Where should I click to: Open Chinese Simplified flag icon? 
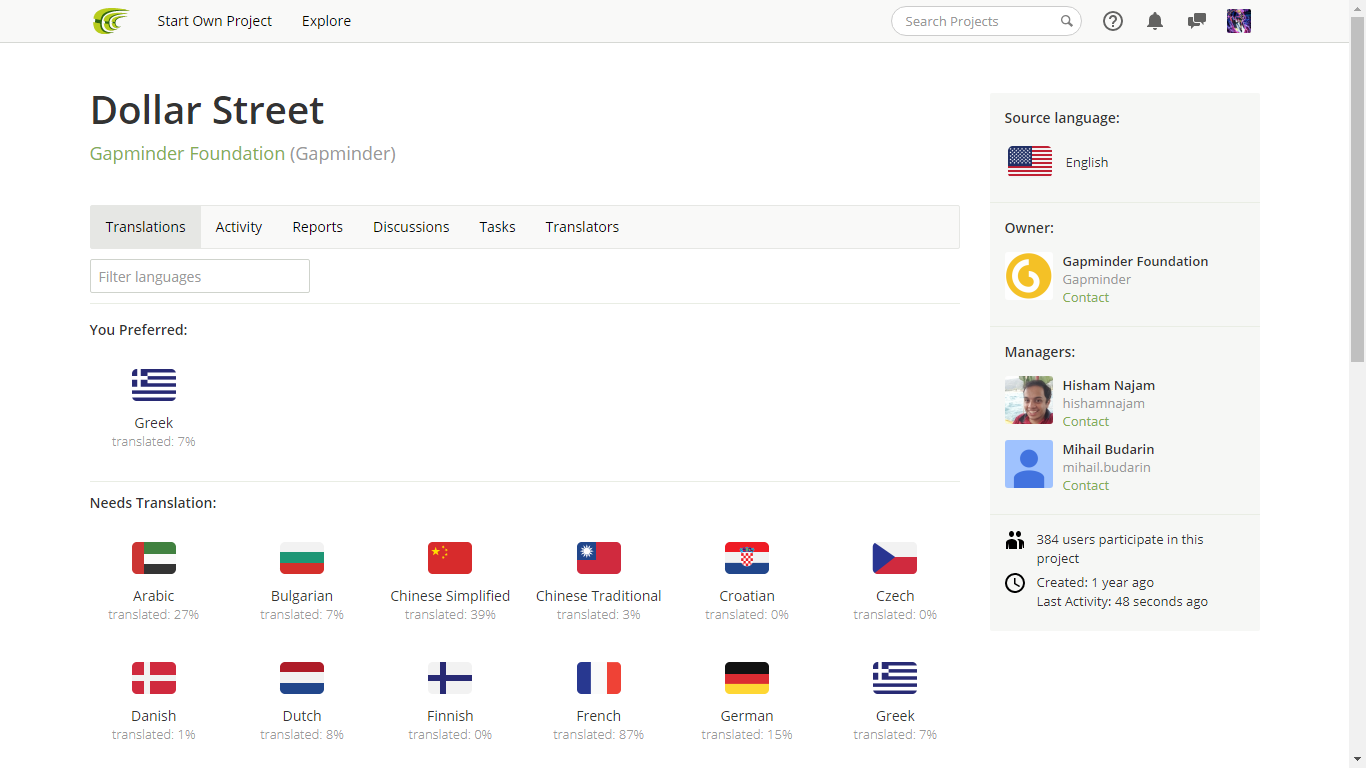(x=450, y=558)
